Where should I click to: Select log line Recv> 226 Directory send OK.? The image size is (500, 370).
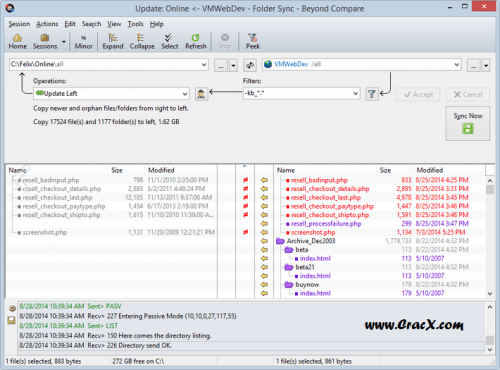pos(251,346)
